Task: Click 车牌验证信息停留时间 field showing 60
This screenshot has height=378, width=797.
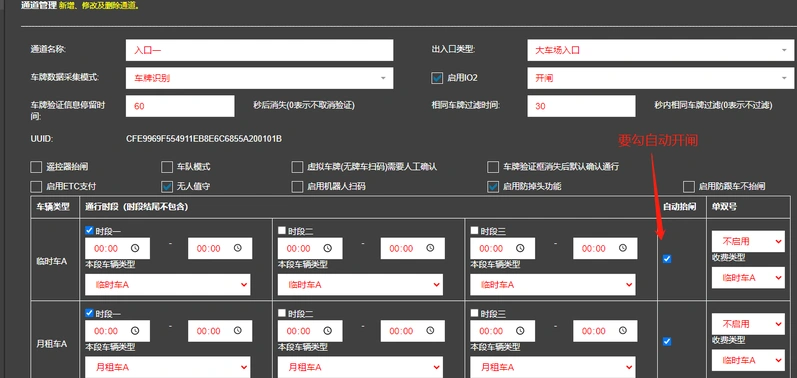Action: (180, 106)
